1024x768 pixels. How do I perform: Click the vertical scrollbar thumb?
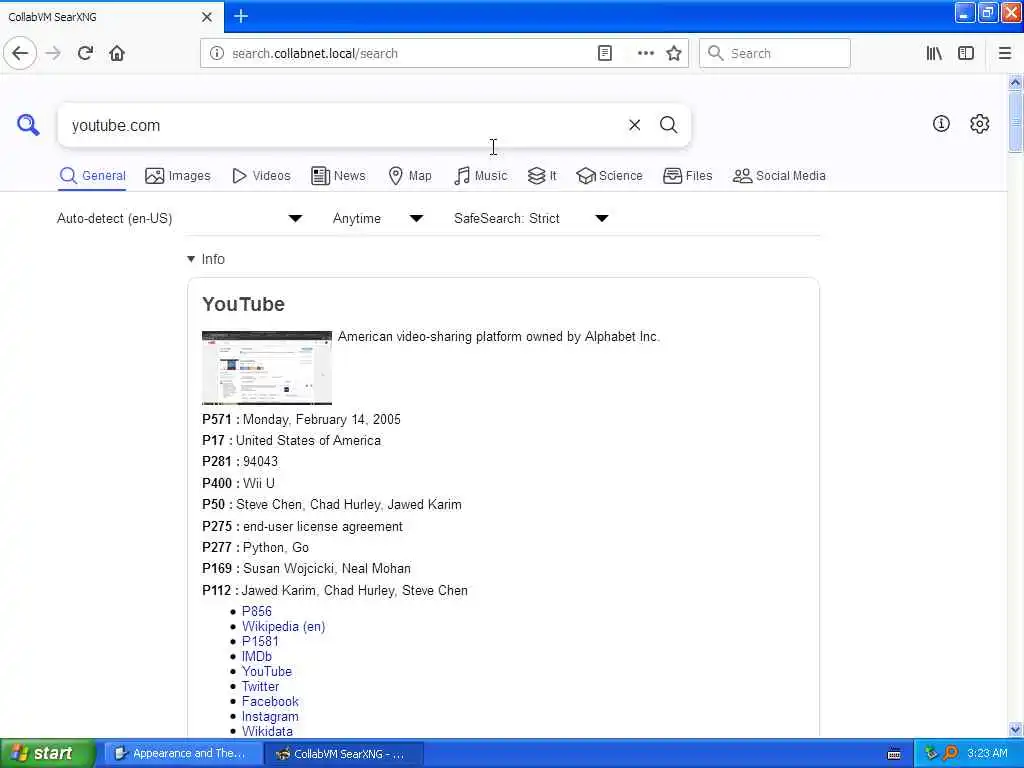coord(1015,122)
